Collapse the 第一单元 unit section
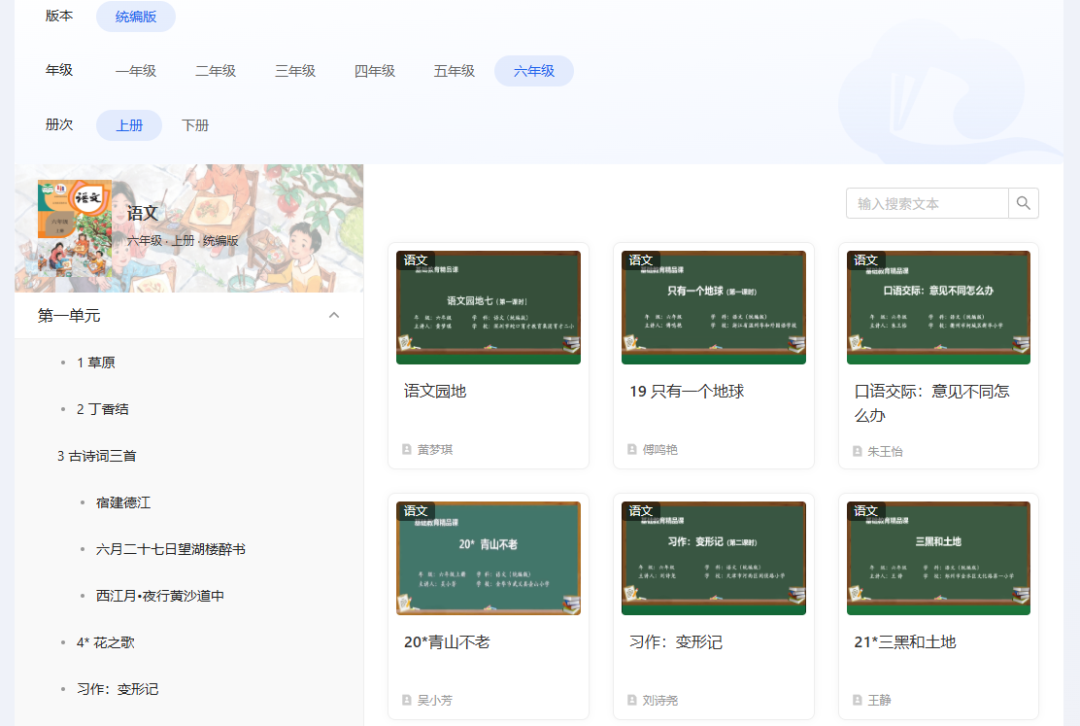This screenshot has height=726, width=1080. point(335,313)
